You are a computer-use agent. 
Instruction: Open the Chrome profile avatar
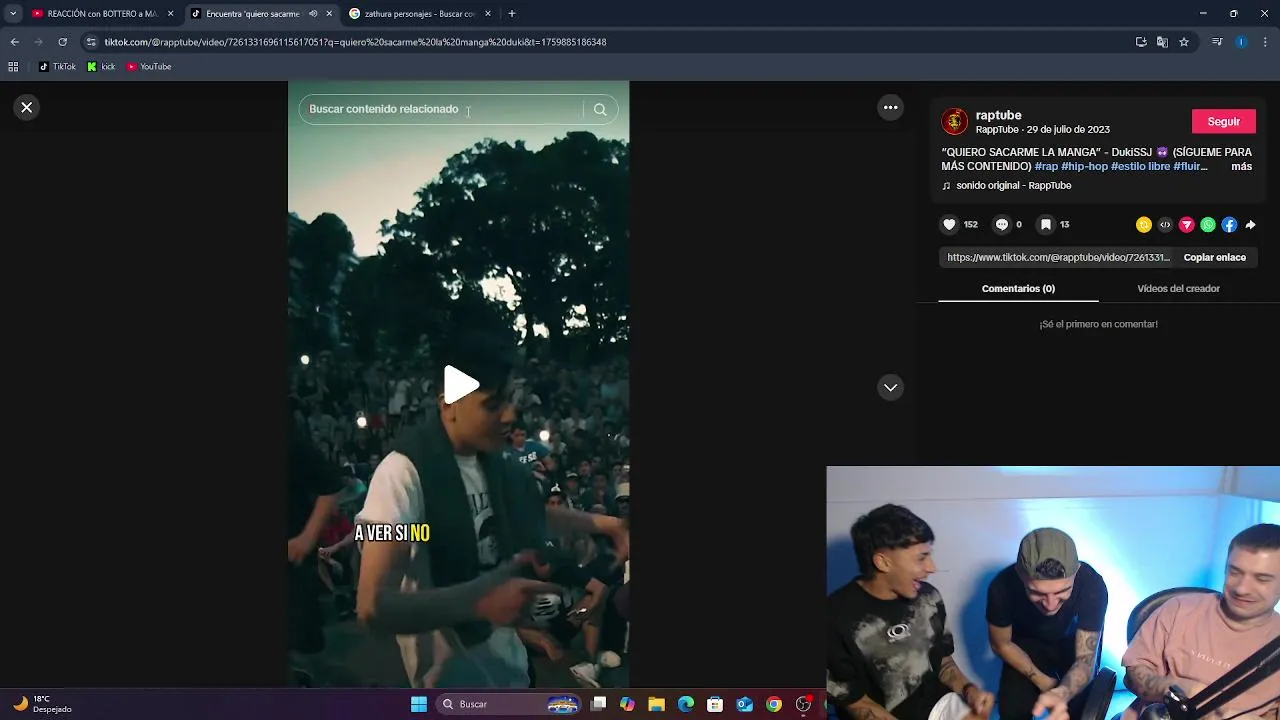pyautogui.click(x=1241, y=42)
